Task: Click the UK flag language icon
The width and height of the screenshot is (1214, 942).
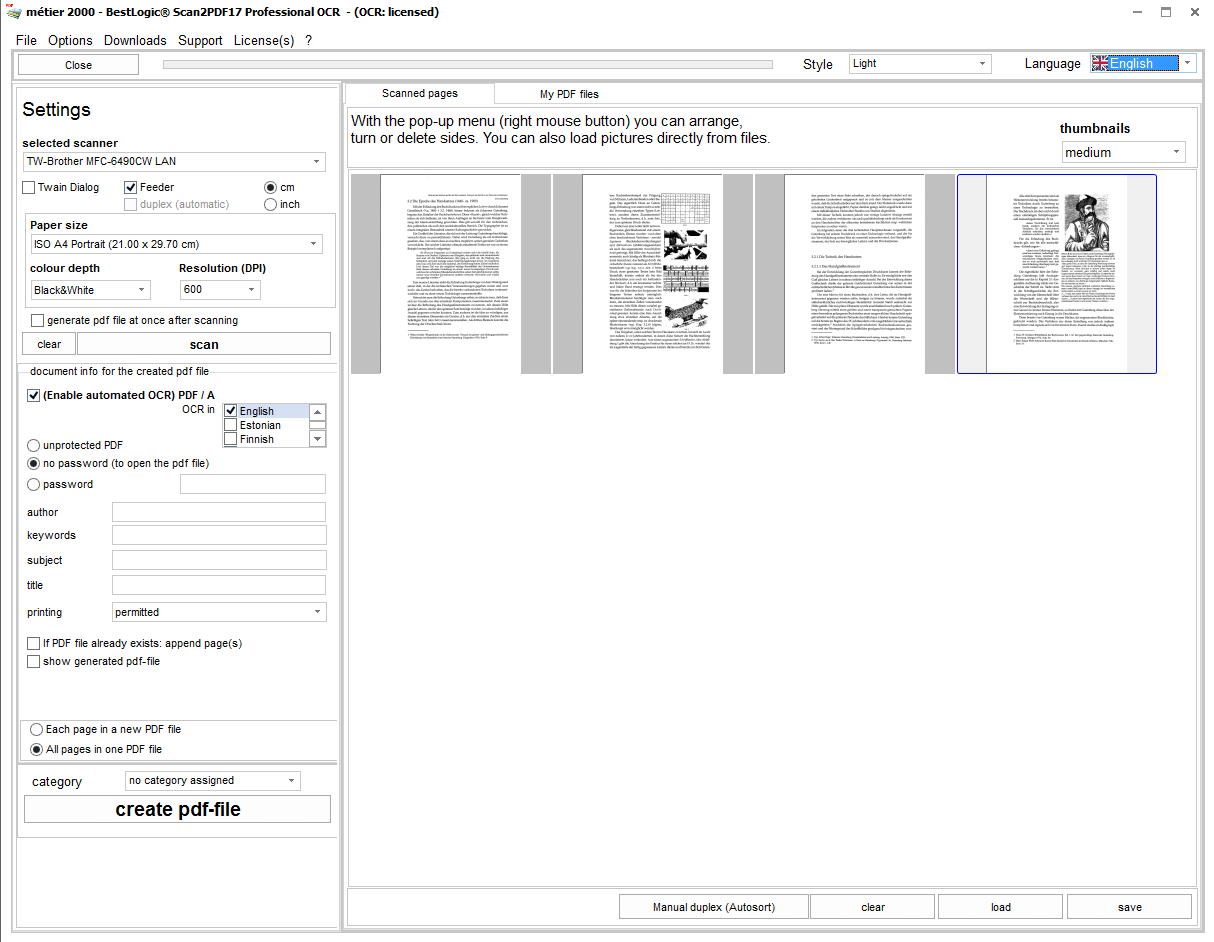Action: click(x=1100, y=63)
